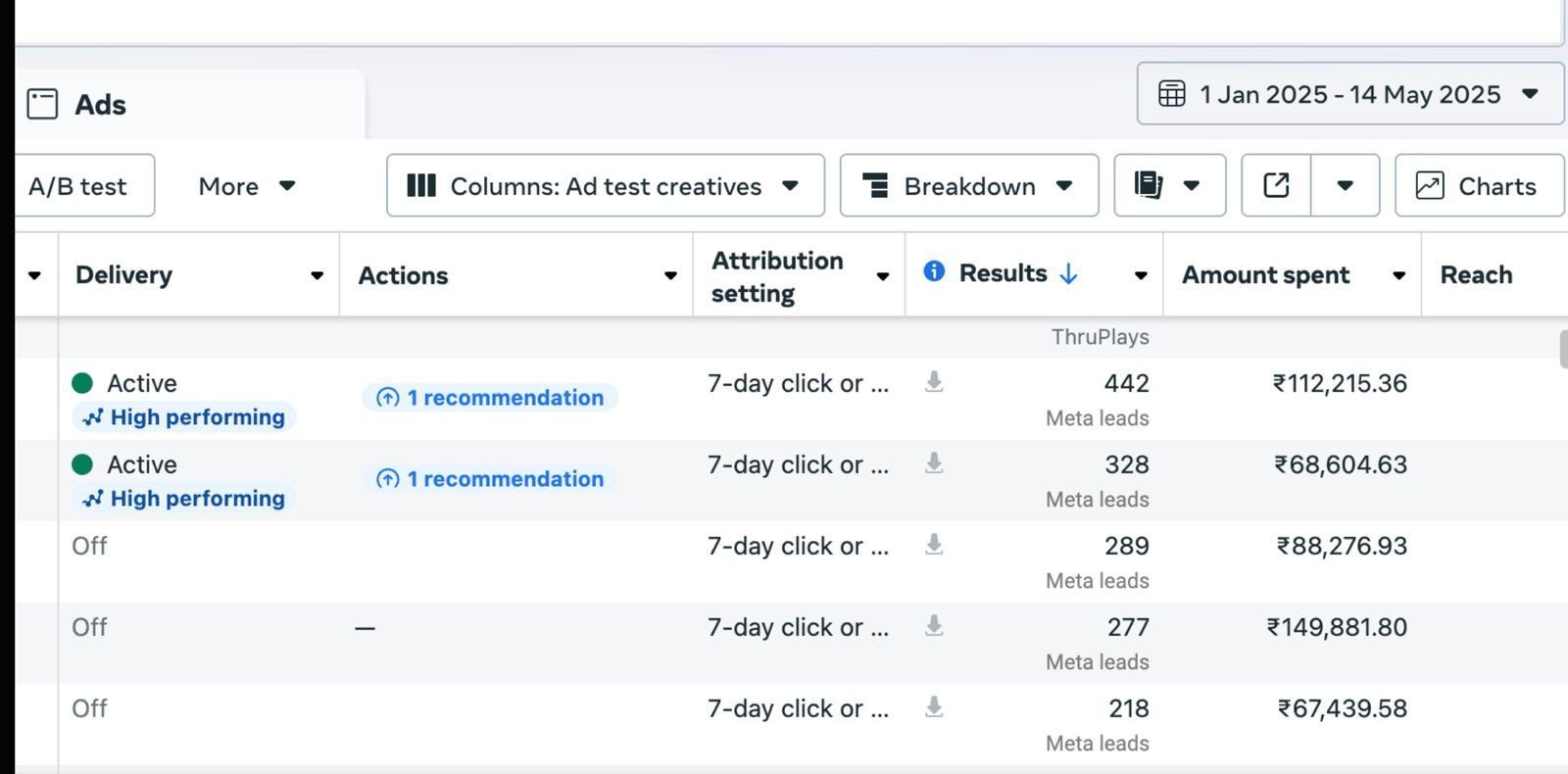Viewport: 1568px width, 774px height.
Task: Open first row's 1 recommendation link
Action: point(490,398)
